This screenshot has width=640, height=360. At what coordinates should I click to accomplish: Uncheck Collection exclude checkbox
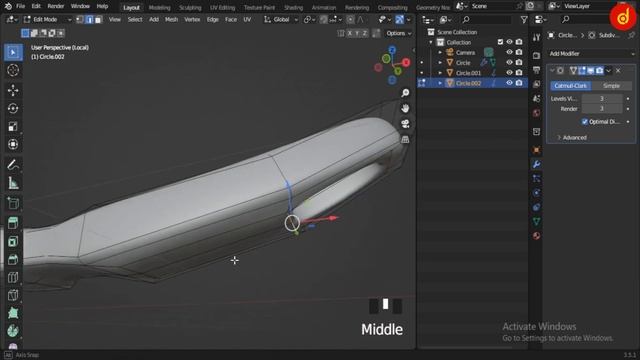point(500,42)
